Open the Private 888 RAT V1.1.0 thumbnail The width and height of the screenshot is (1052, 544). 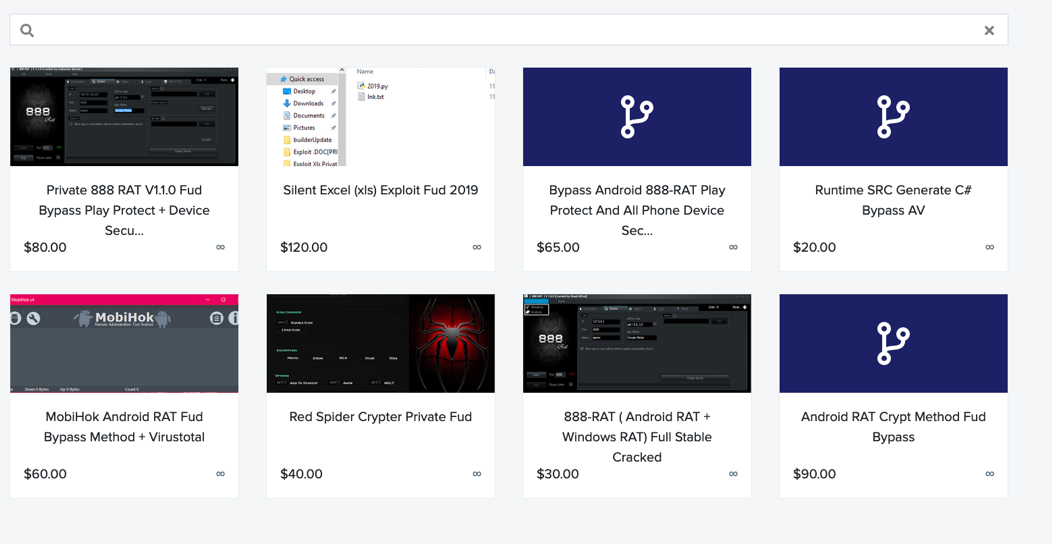pyautogui.click(x=124, y=117)
